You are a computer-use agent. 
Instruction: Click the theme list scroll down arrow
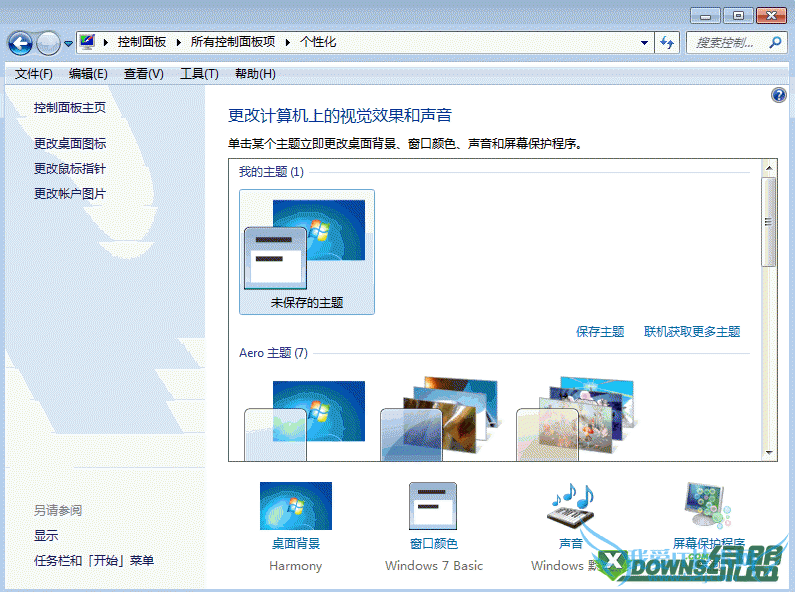pyautogui.click(x=769, y=453)
